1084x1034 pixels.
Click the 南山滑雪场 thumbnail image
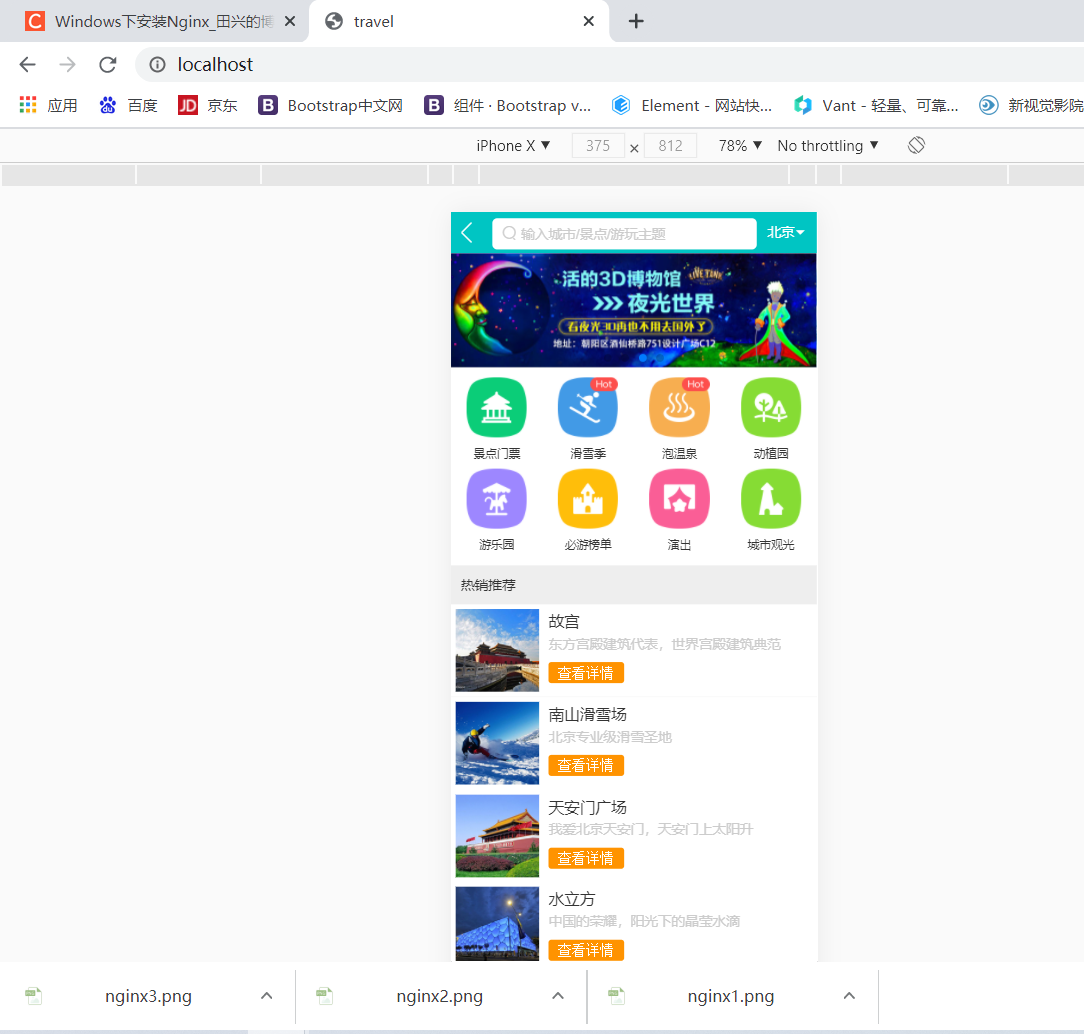pyautogui.click(x=497, y=743)
